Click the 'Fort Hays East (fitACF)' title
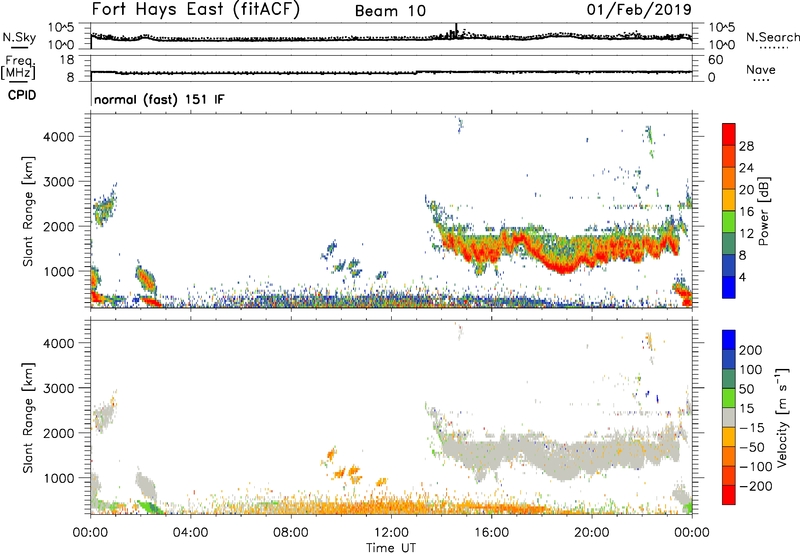The height and width of the screenshot is (554, 800). (x=196, y=10)
